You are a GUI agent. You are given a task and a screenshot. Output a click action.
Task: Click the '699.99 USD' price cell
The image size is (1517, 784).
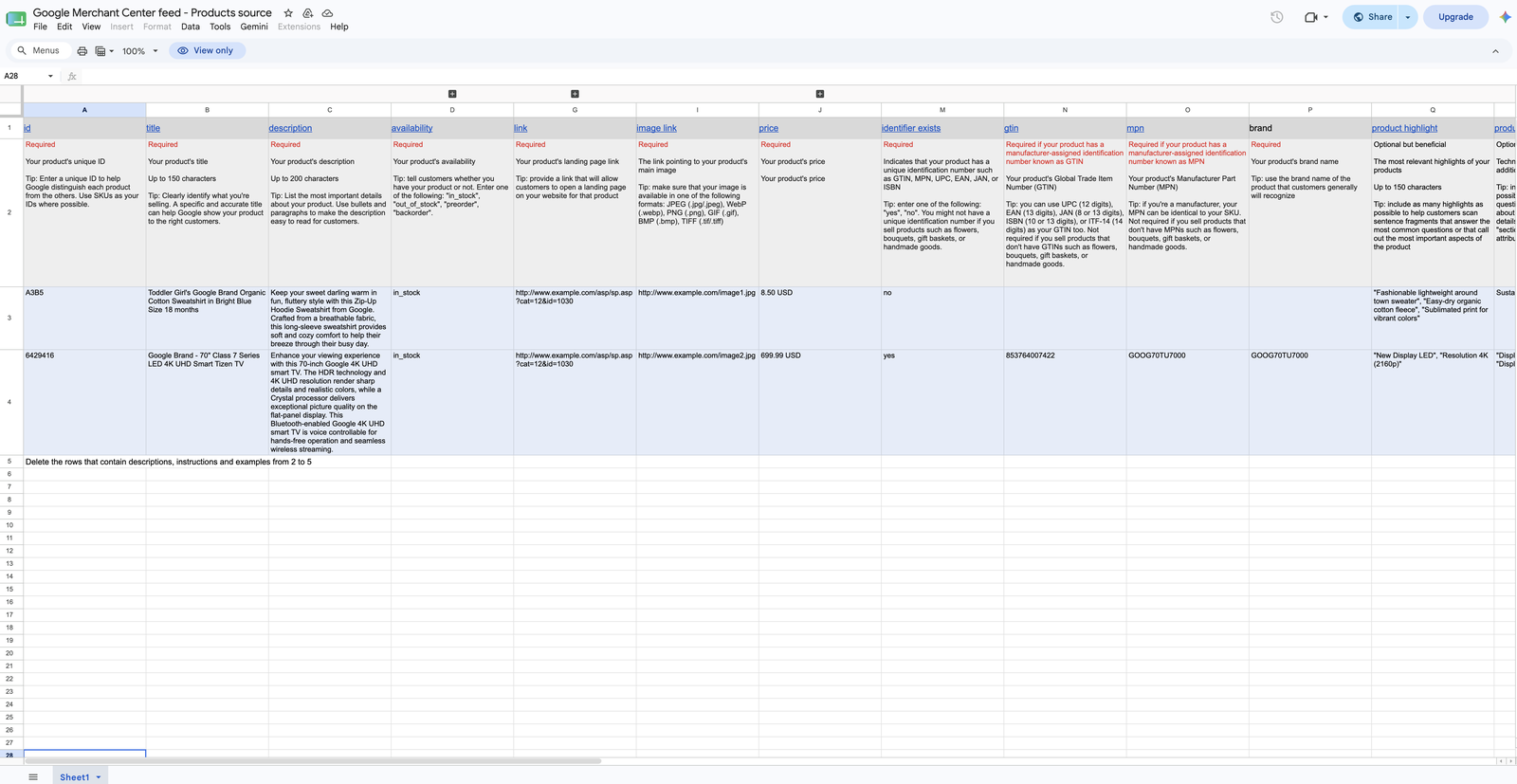820,402
